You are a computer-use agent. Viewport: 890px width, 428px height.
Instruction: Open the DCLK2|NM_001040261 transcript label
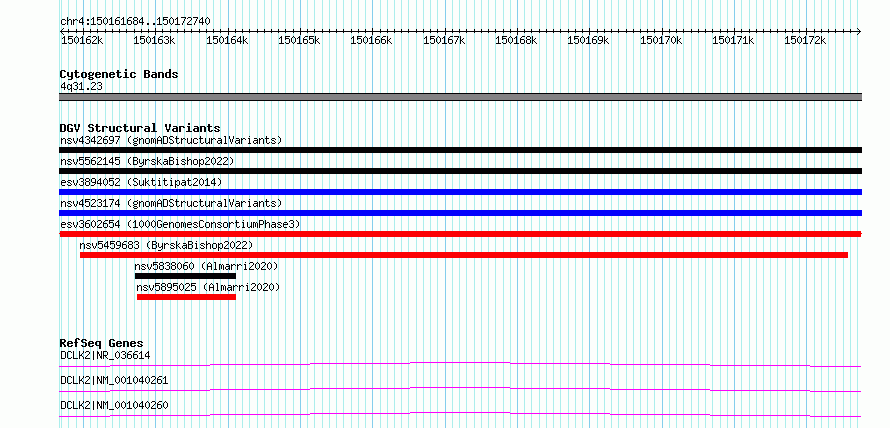coord(114,380)
